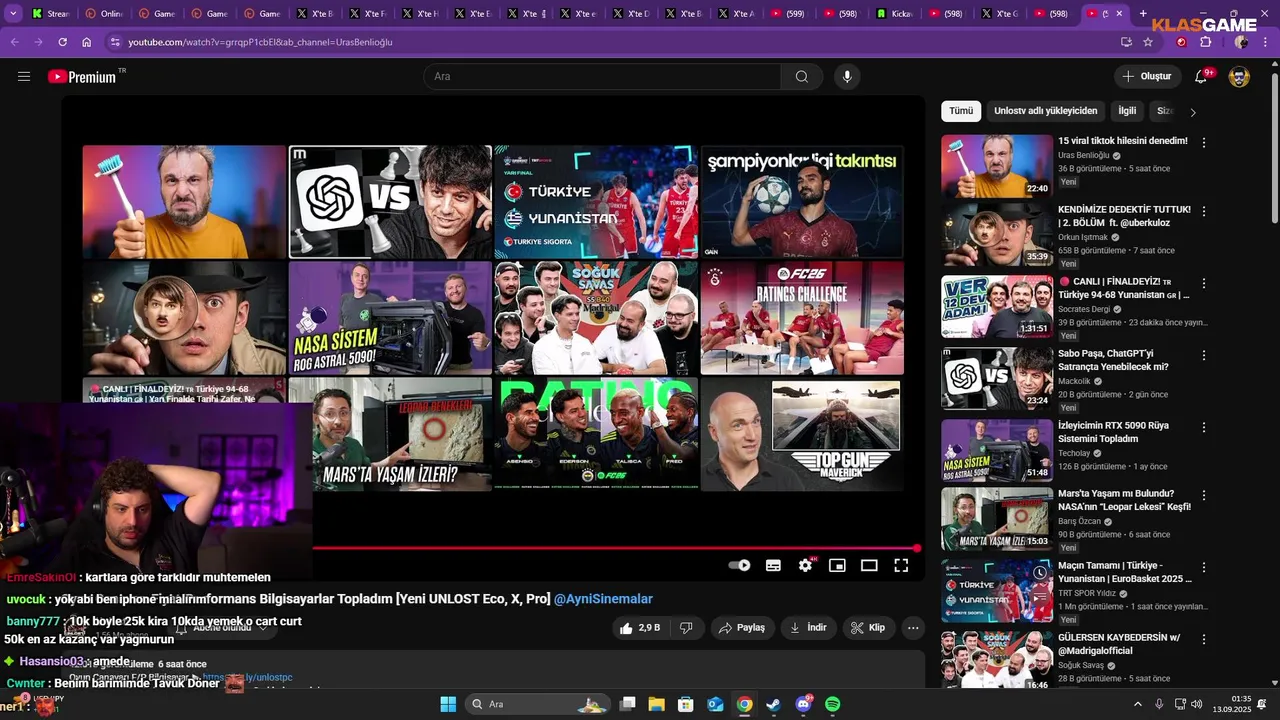
Task: Open EA FC26 Ratings Challenge end-screen video
Action: [x=802, y=318]
